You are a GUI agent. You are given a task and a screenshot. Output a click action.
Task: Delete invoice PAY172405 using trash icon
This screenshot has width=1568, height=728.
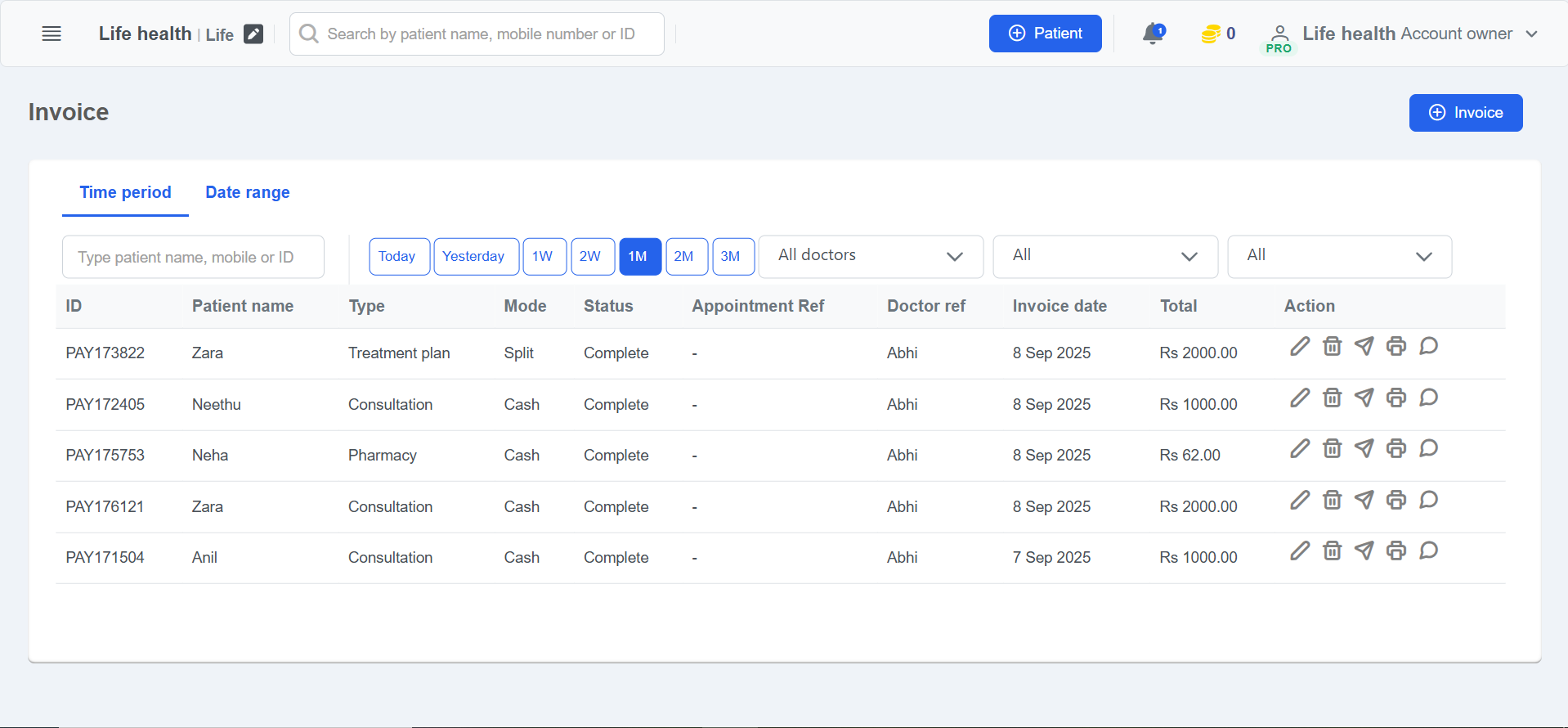tap(1332, 398)
